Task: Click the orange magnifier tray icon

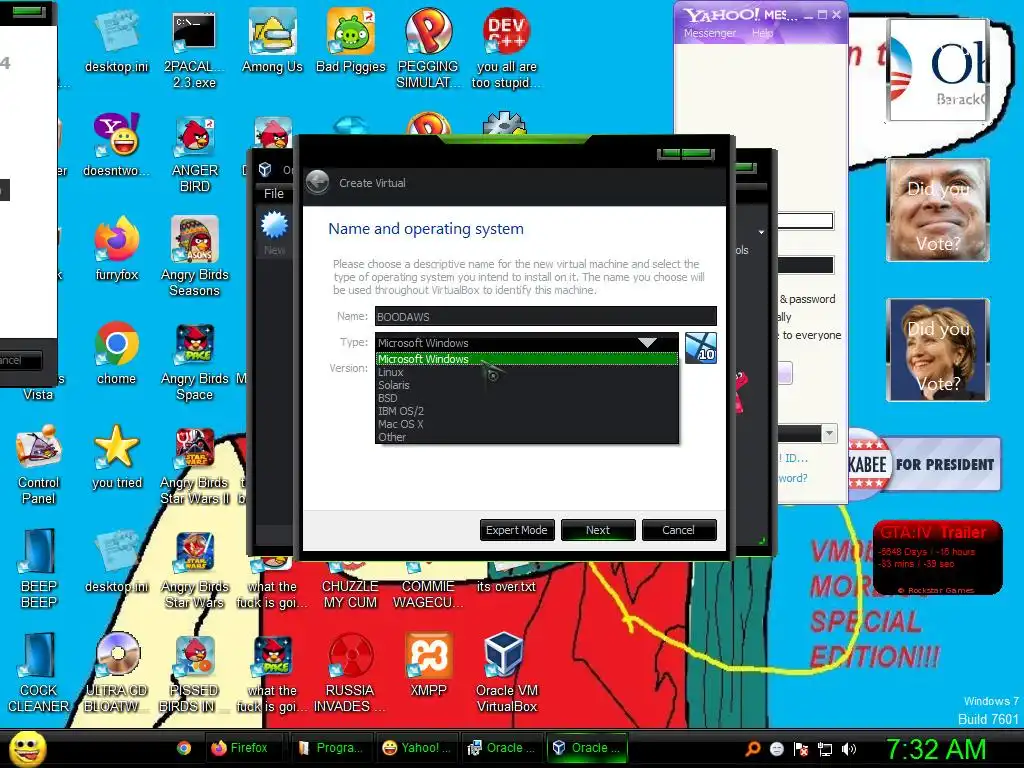Action: click(753, 749)
